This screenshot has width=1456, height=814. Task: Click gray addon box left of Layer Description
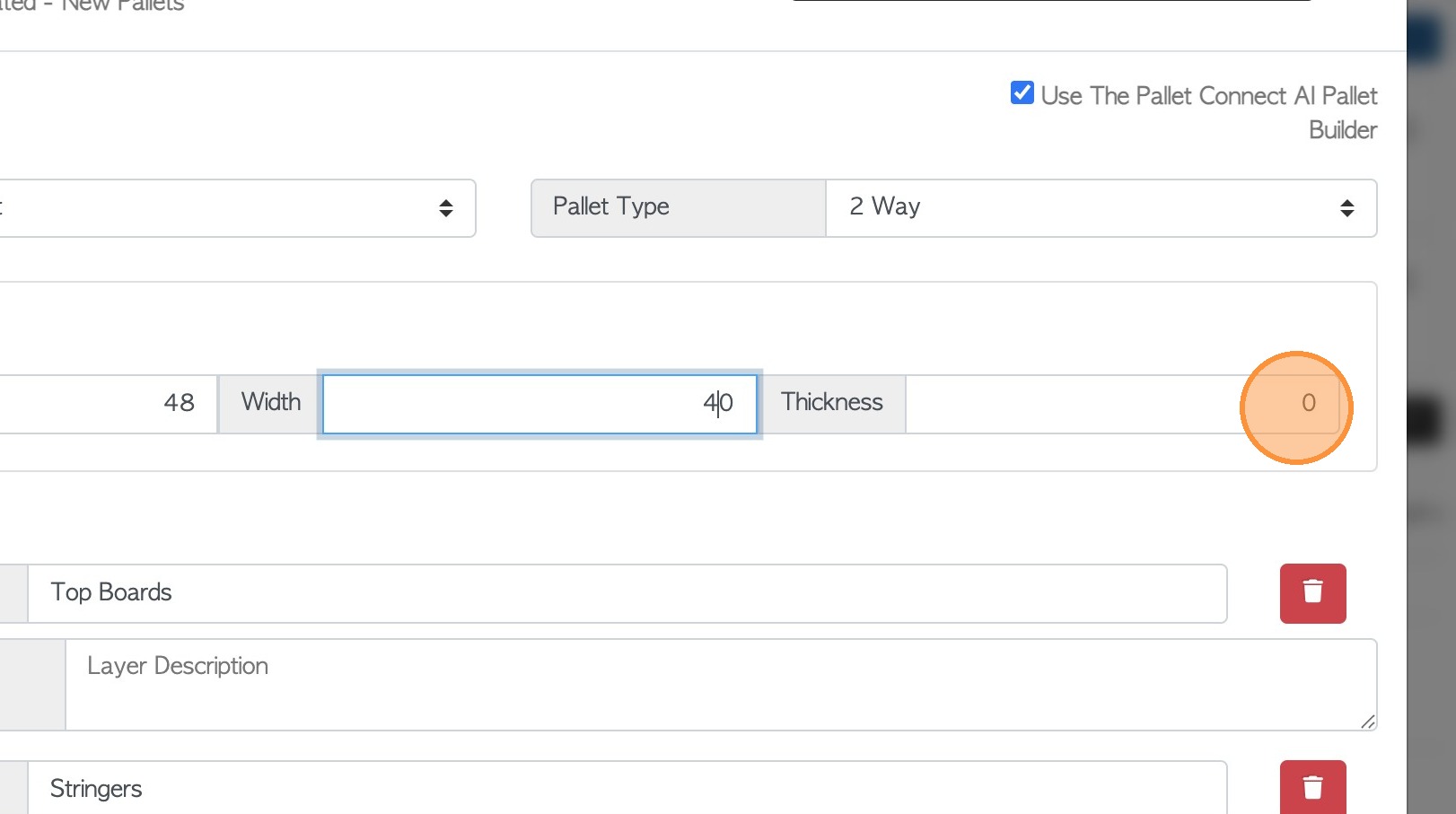(32, 684)
